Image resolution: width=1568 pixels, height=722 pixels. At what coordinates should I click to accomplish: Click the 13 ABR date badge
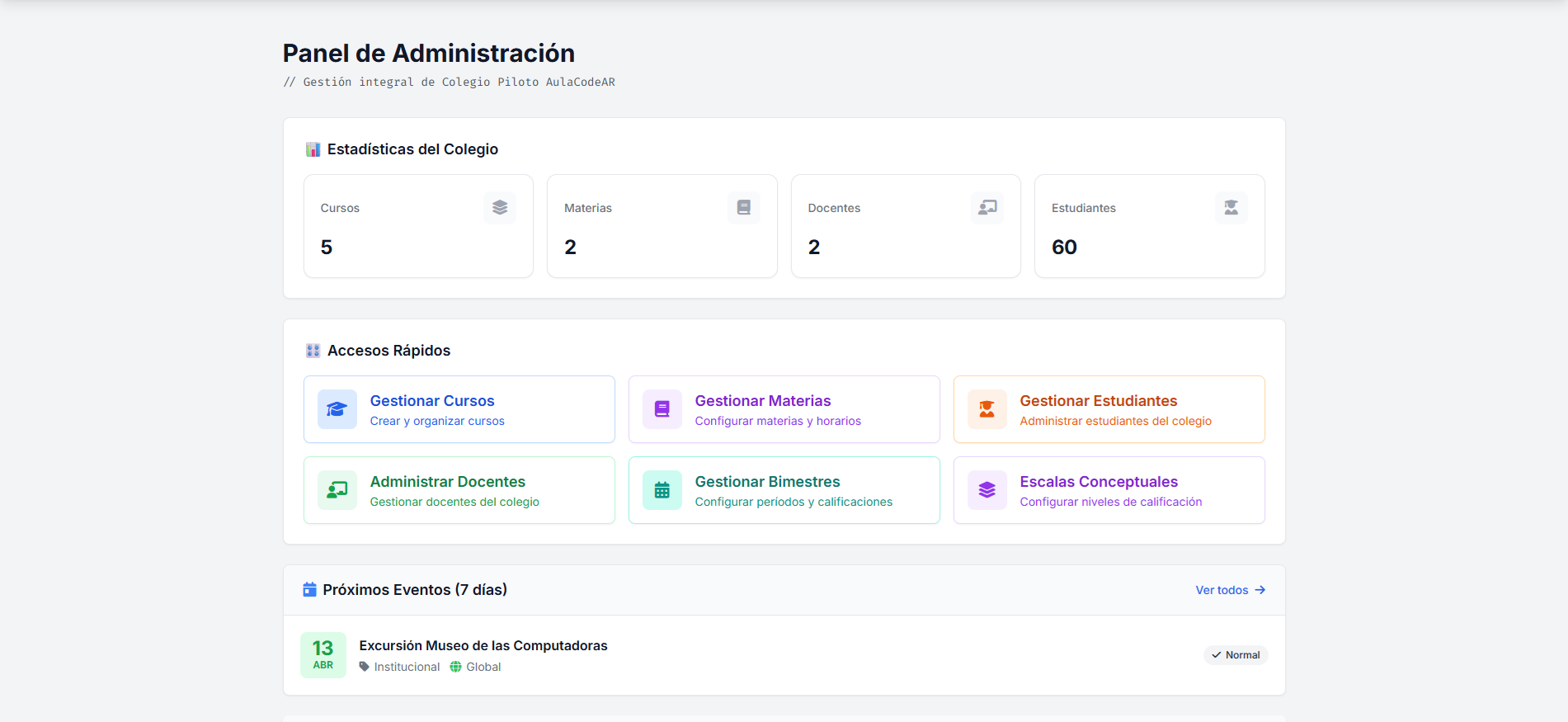pyautogui.click(x=323, y=655)
